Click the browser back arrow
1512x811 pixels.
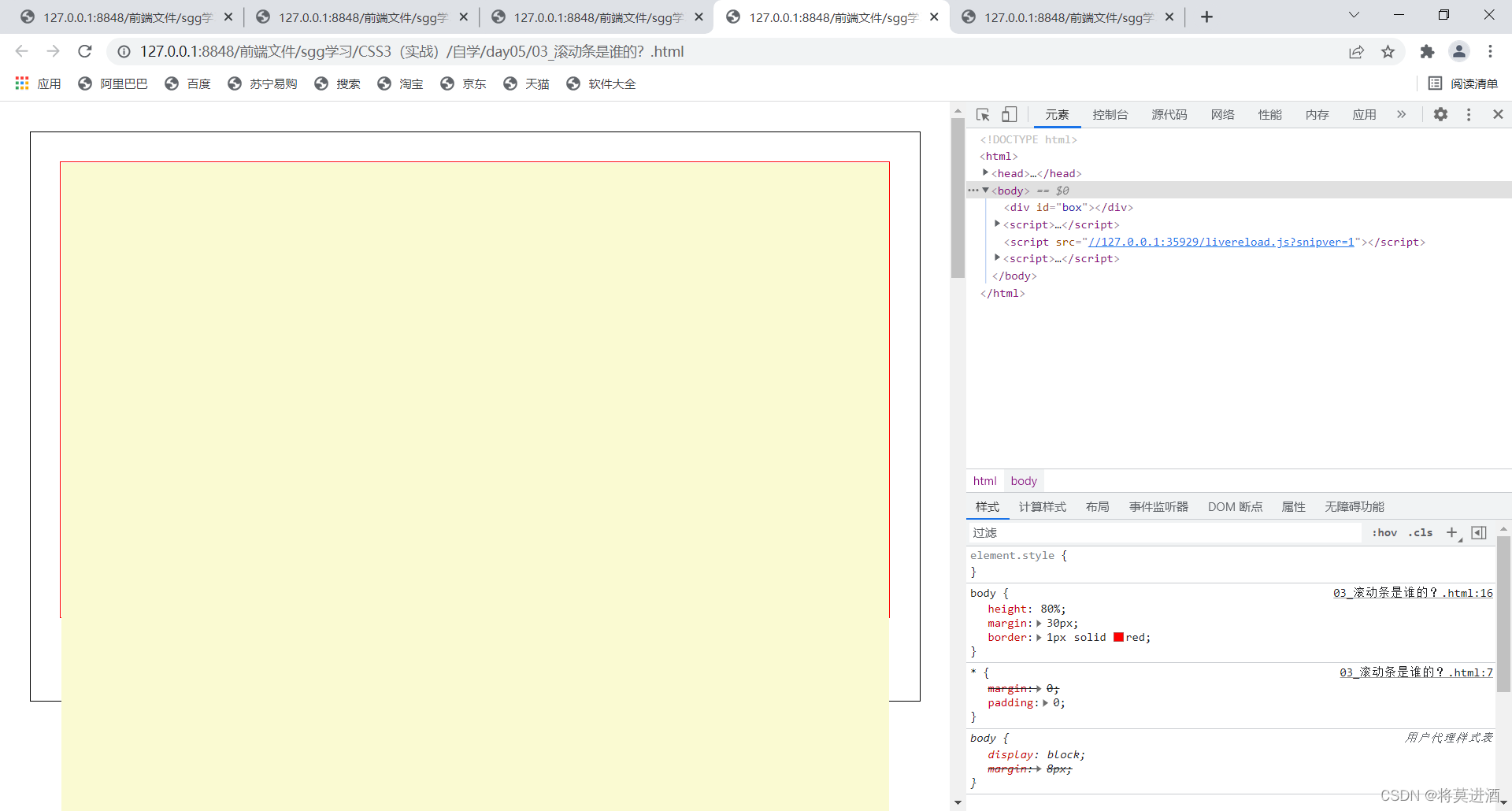pos(21,51)
